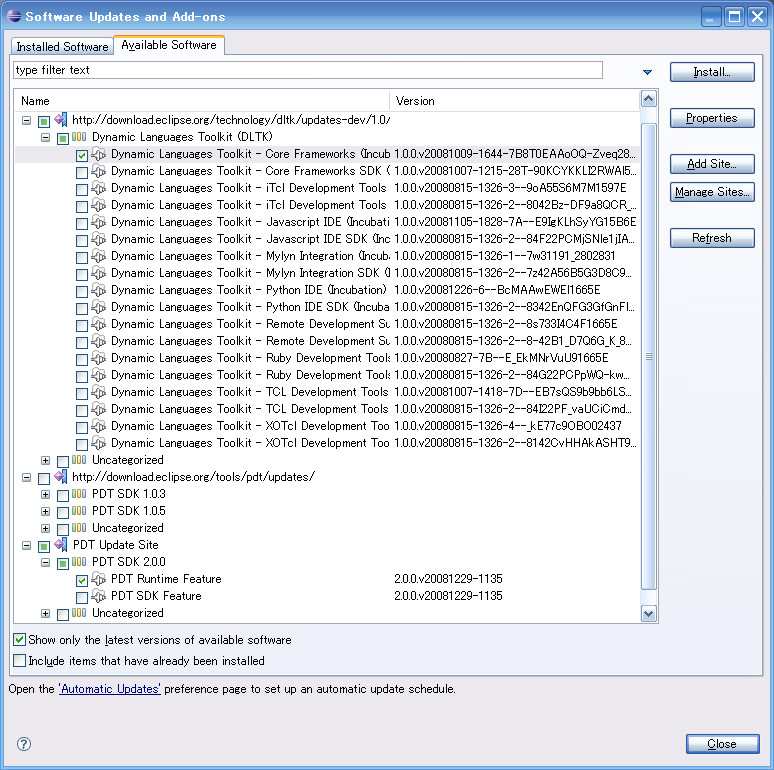Click the PDT SDK 1.0.5 category icon
774x770 pixels.
[x=79, y=511]
